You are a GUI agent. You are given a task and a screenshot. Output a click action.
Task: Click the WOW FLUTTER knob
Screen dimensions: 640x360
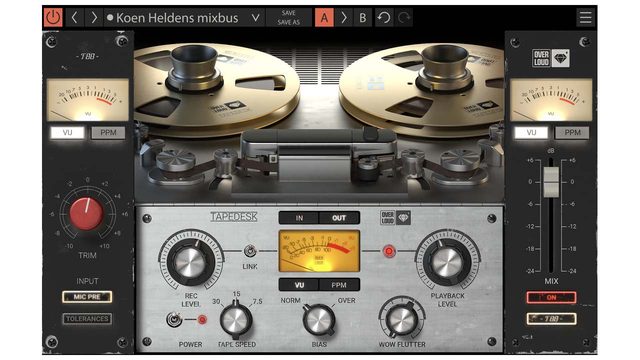[x=402, y=320]
